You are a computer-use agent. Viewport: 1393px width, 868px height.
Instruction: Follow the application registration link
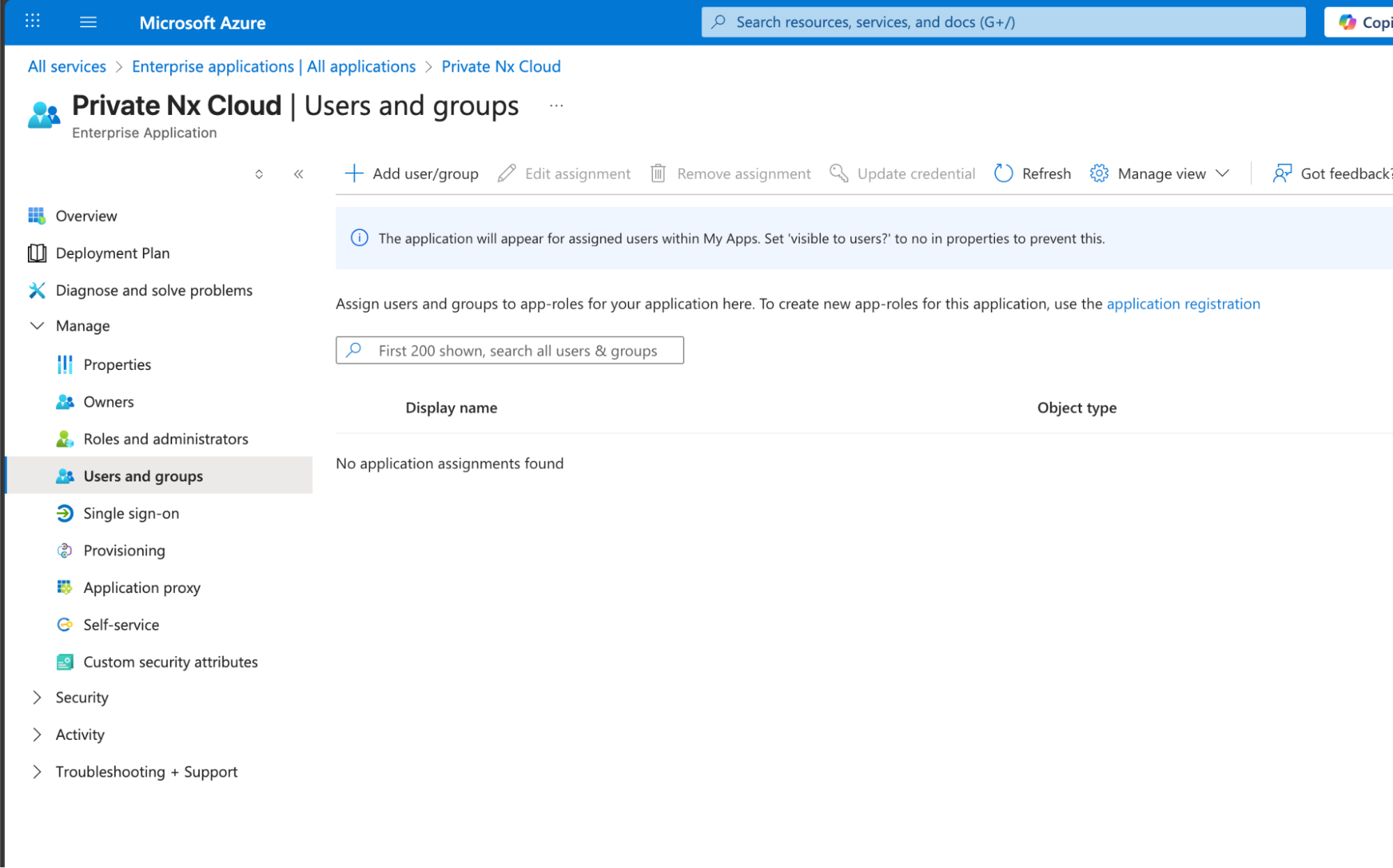(1183, 304)
